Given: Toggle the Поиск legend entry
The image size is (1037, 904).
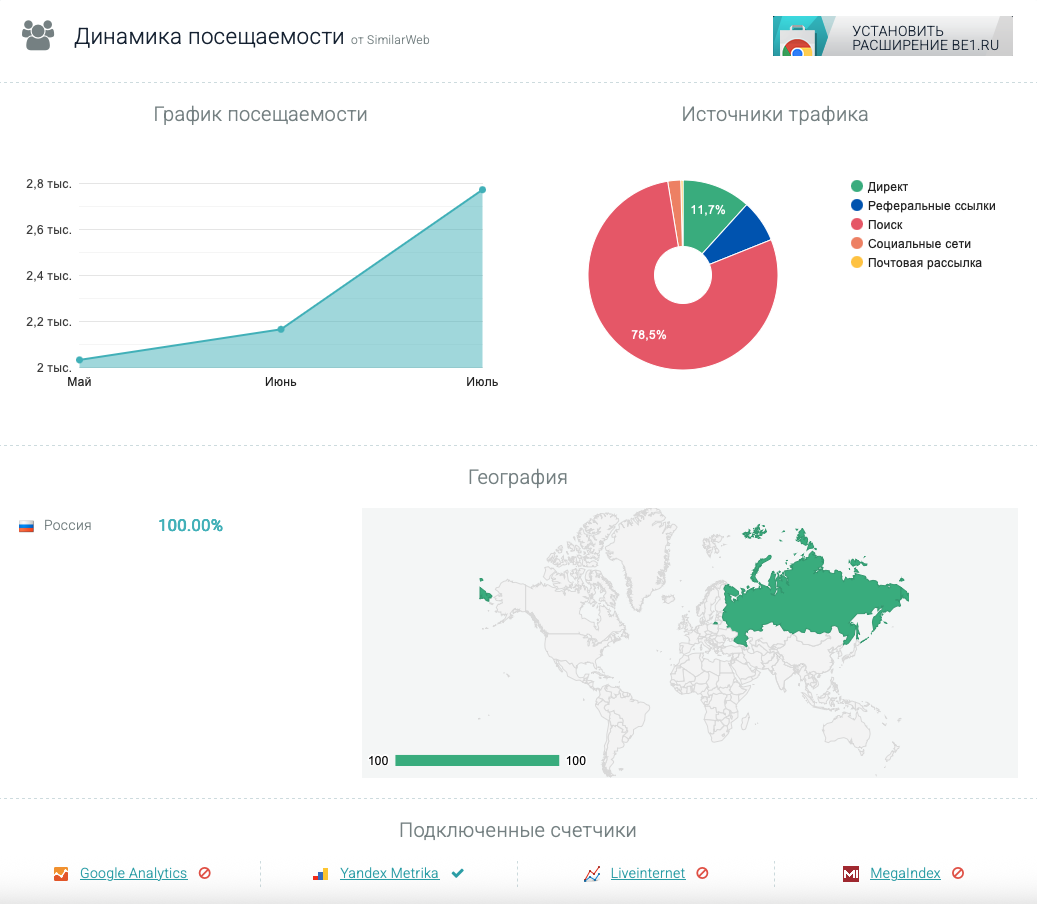Looking at the screenshot, I should pyautogui.click(x=877, y=225).
